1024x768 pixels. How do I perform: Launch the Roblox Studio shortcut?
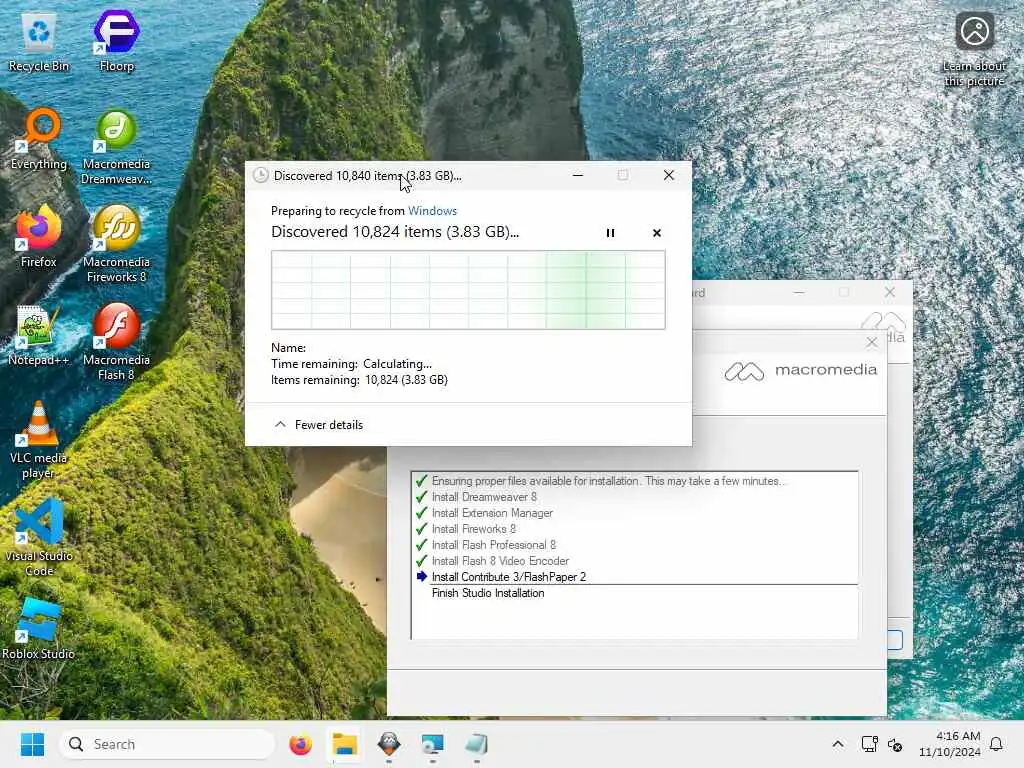click(39, 628)
